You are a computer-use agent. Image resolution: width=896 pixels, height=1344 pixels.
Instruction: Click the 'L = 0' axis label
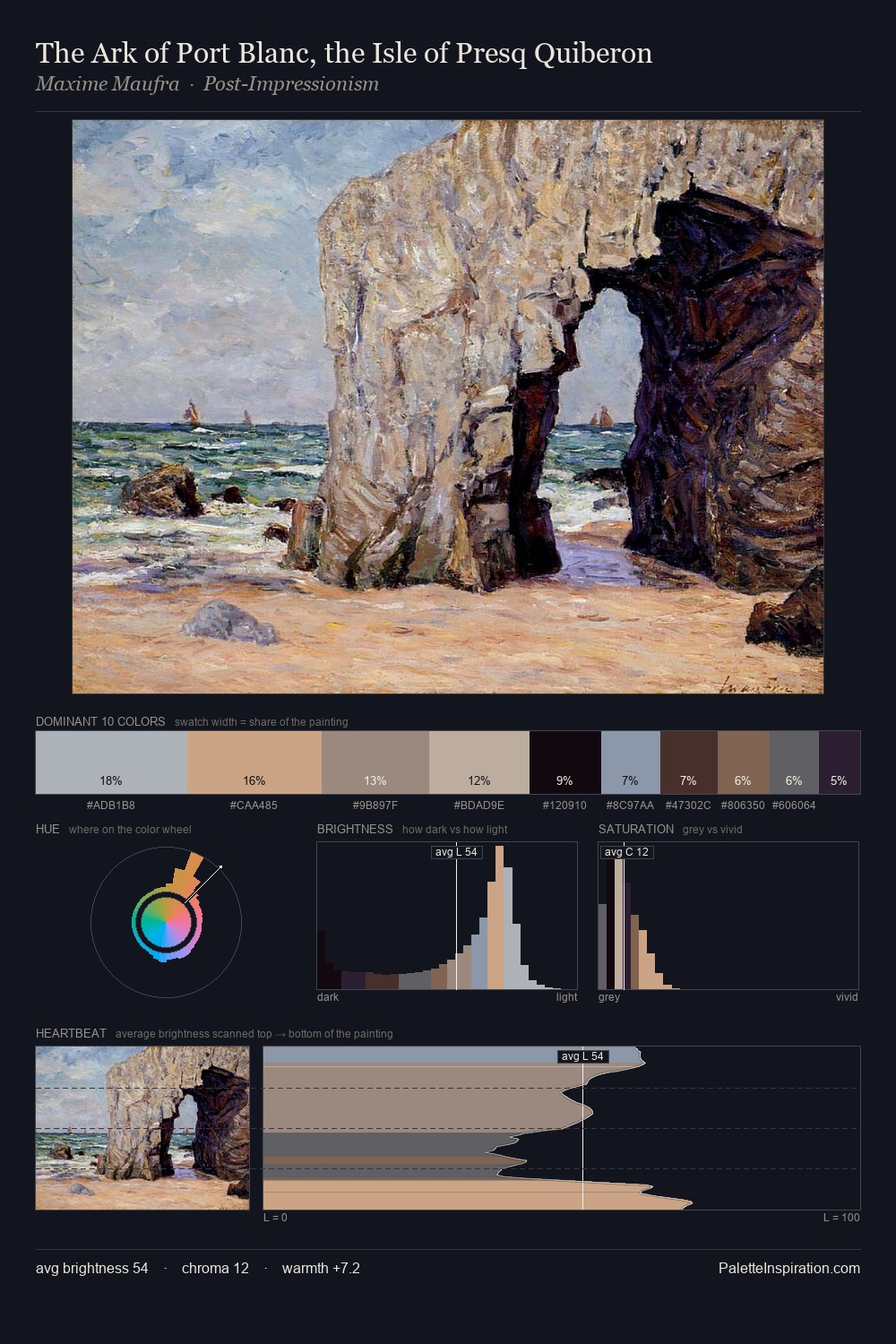pos(275,1218)
